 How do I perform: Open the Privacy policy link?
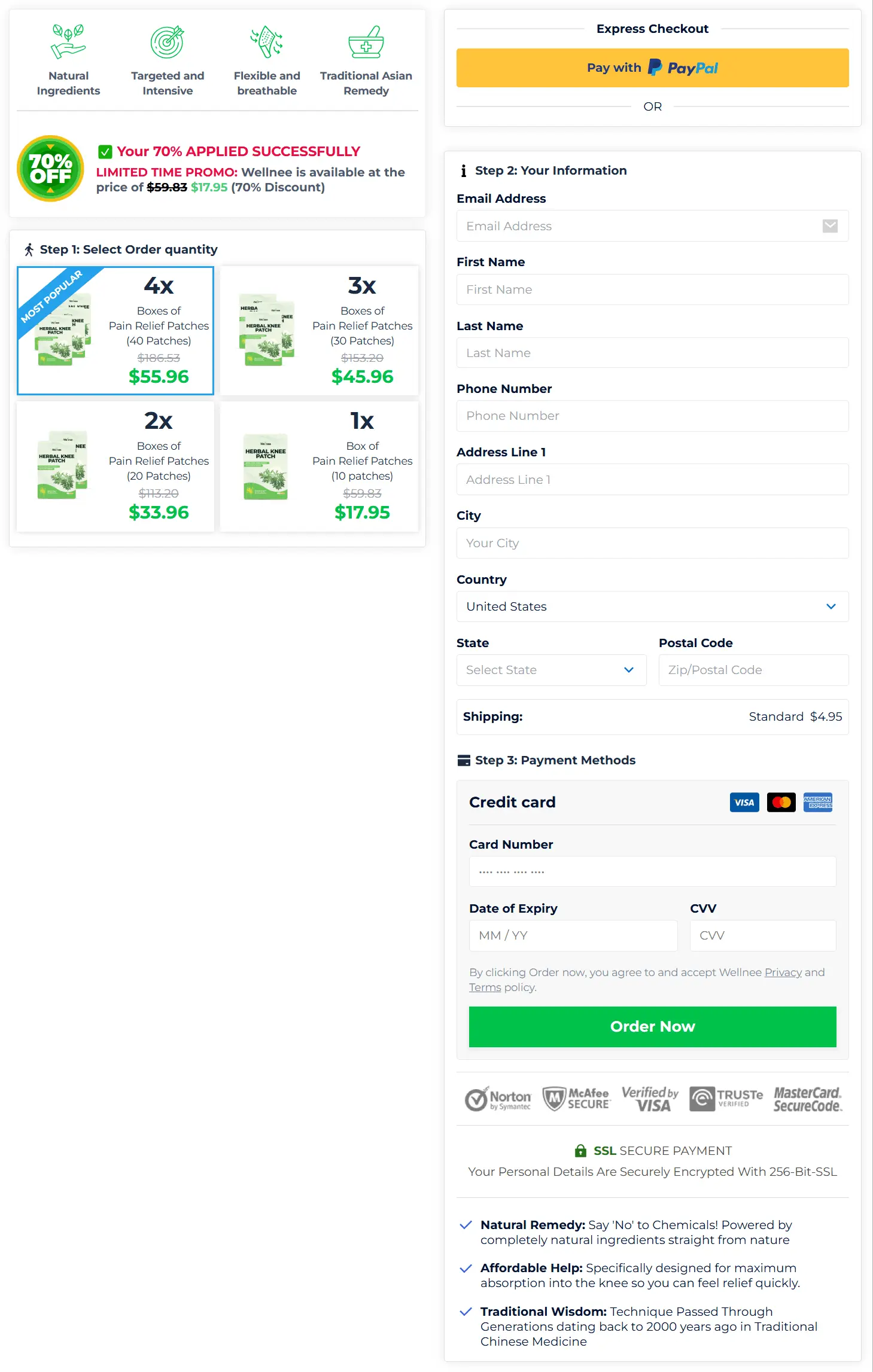(783, 972)
